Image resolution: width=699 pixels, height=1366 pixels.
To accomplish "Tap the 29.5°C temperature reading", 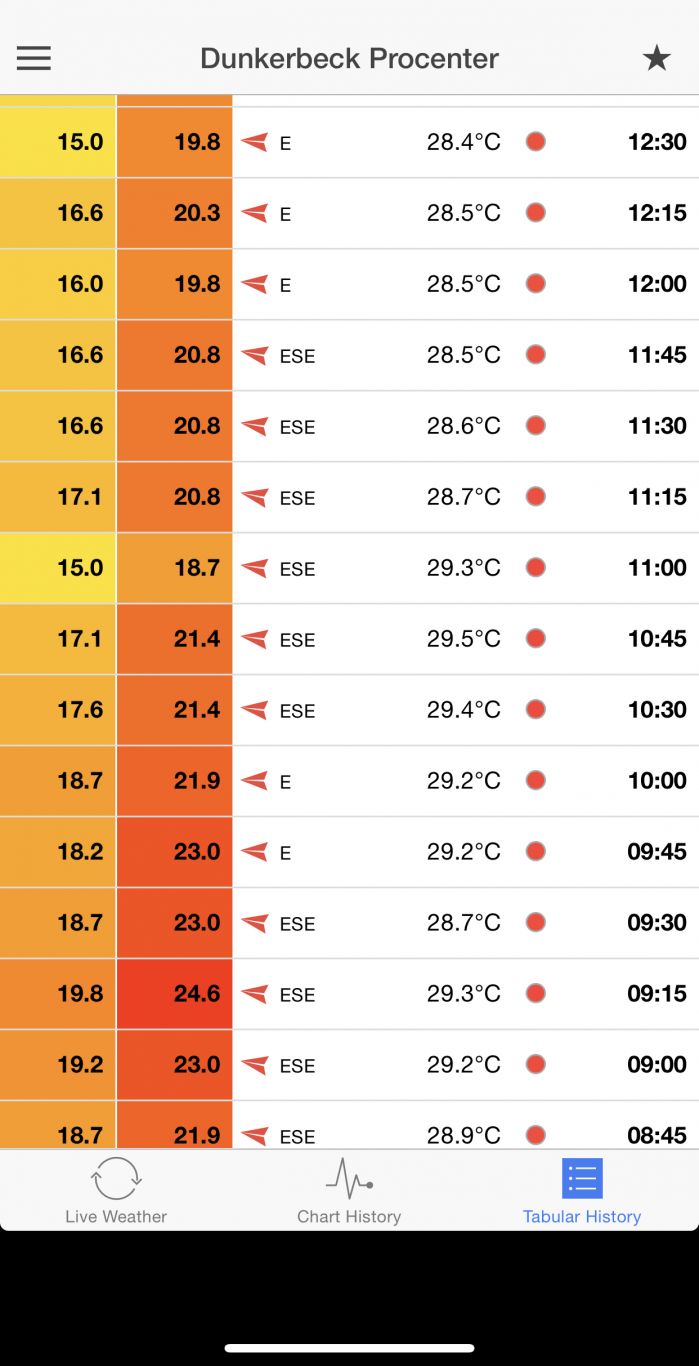I will [x=463, y=639].
